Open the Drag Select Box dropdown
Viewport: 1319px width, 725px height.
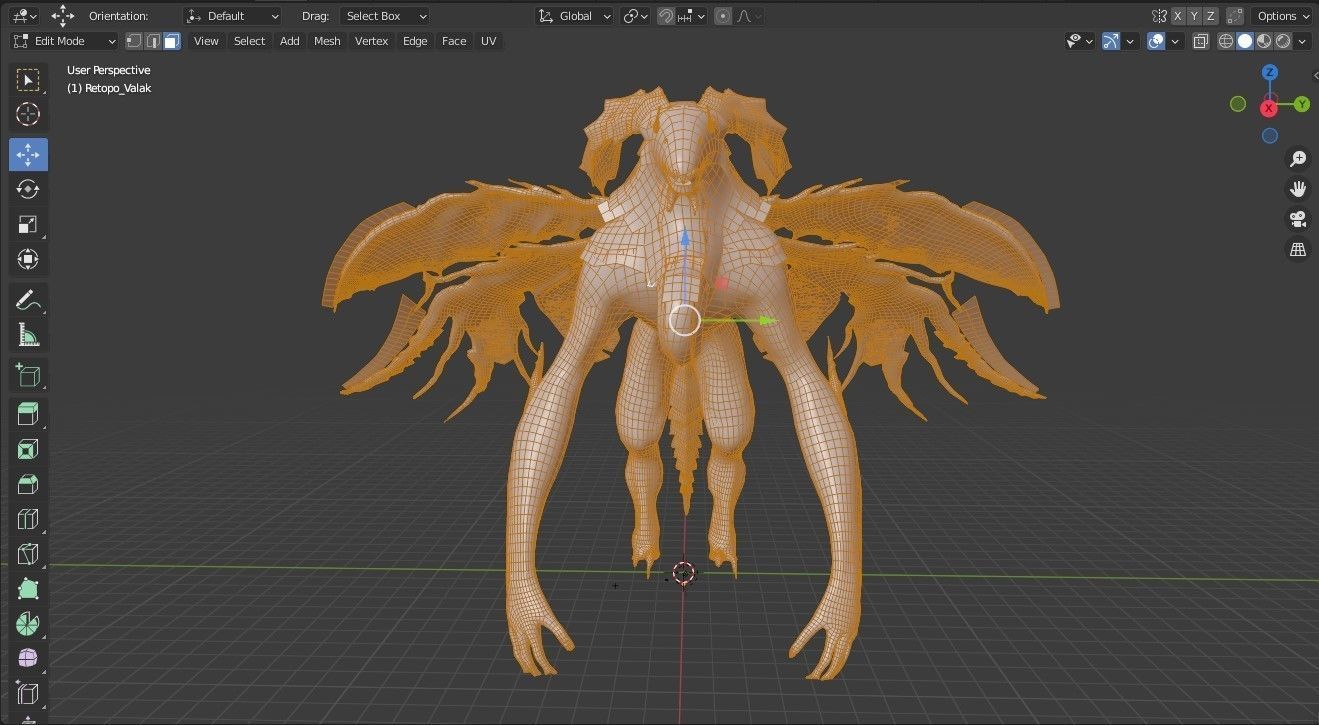(384, 16)
